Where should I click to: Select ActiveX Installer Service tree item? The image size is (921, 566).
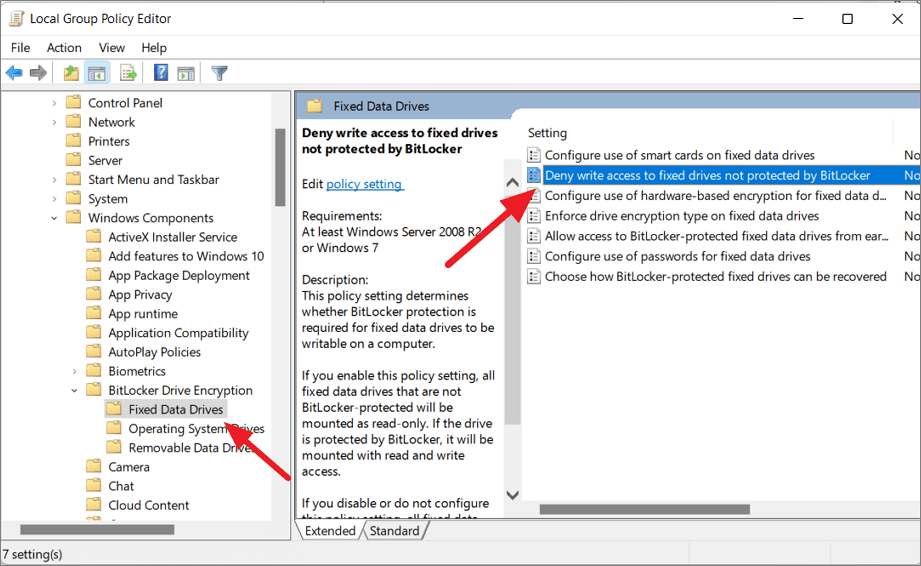(173, 237)
